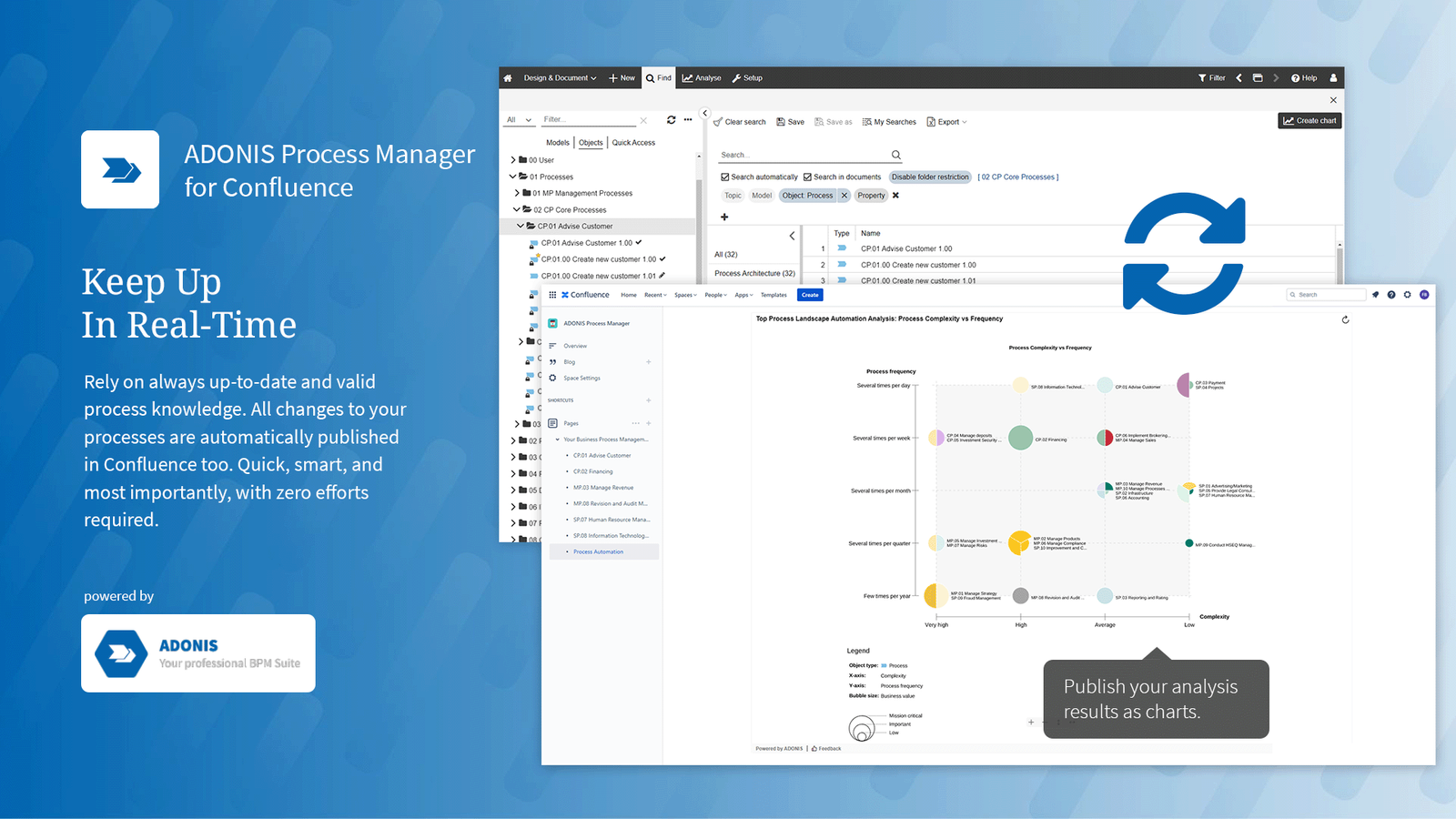Open the Apps dropdown in Confluence
Viewport: 1456px width, 819px height.
(x=743, y=295)
